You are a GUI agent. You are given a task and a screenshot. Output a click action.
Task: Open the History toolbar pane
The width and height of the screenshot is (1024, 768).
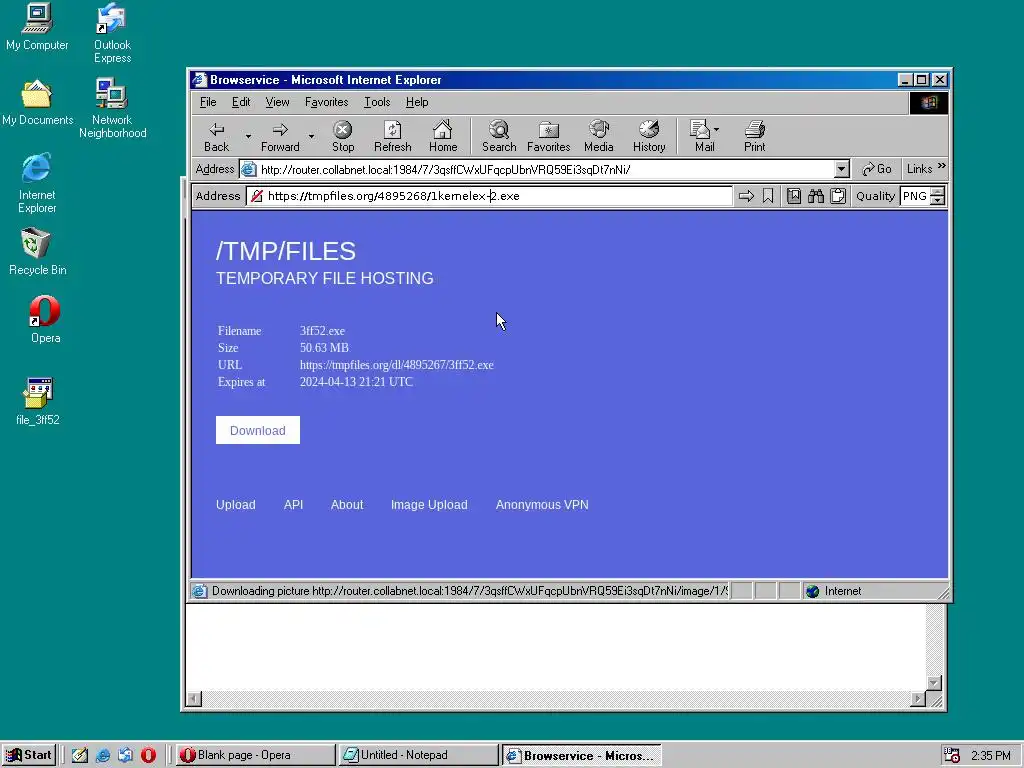pos(648,136)
